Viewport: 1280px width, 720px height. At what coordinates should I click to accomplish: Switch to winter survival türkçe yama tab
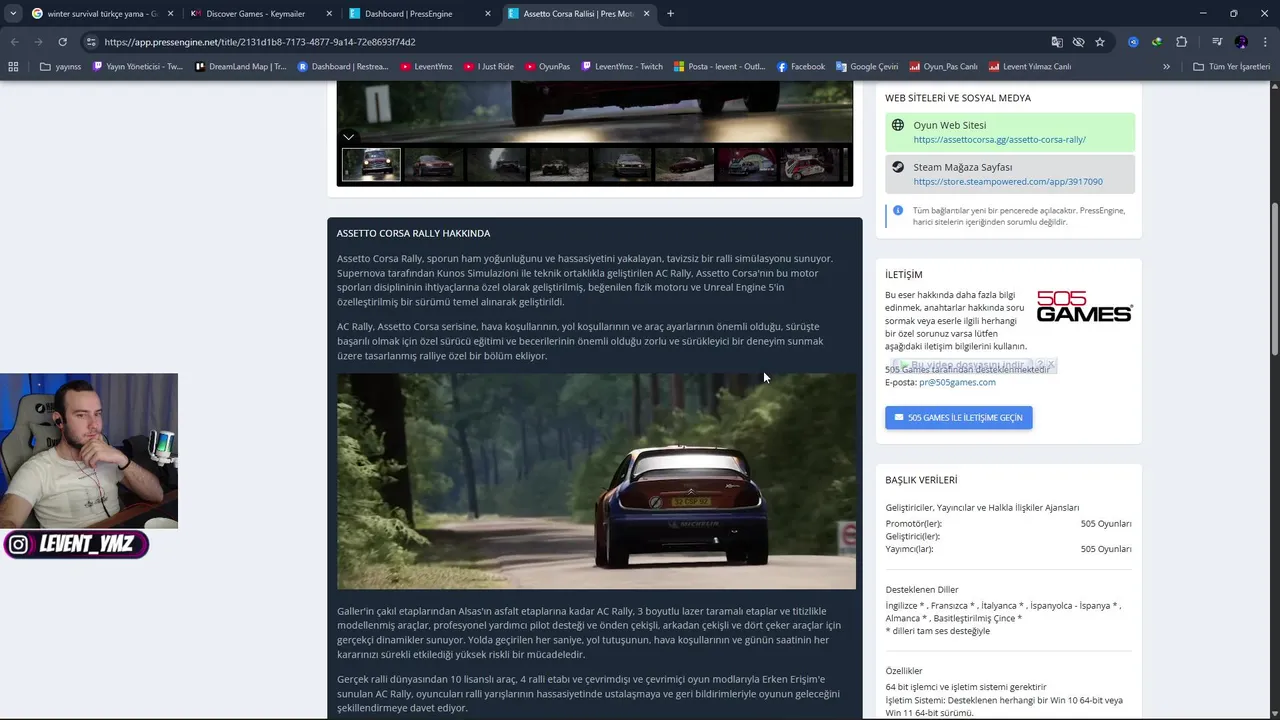103,14
